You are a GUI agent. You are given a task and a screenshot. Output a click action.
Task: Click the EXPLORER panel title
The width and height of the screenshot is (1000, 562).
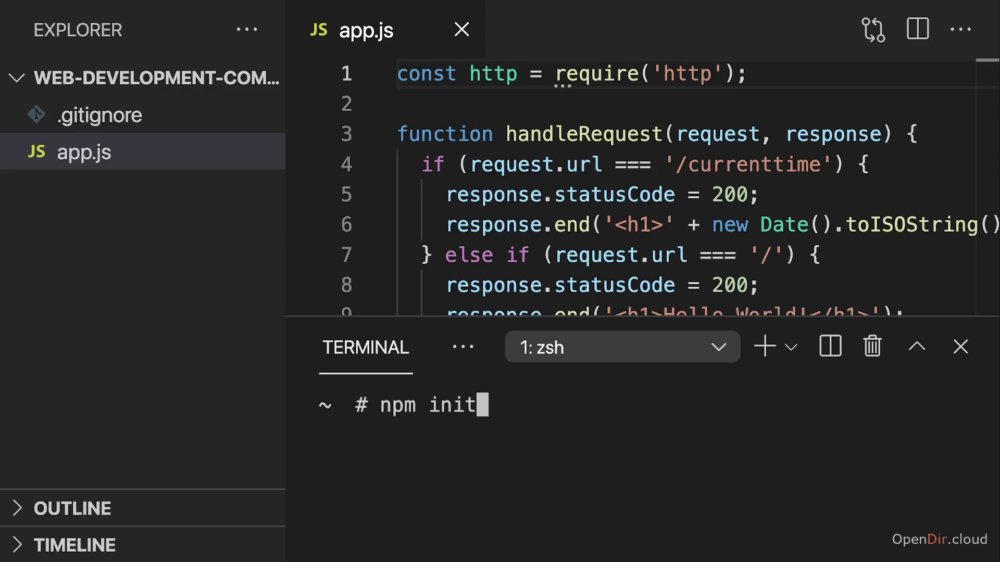(x=78, y=30)
